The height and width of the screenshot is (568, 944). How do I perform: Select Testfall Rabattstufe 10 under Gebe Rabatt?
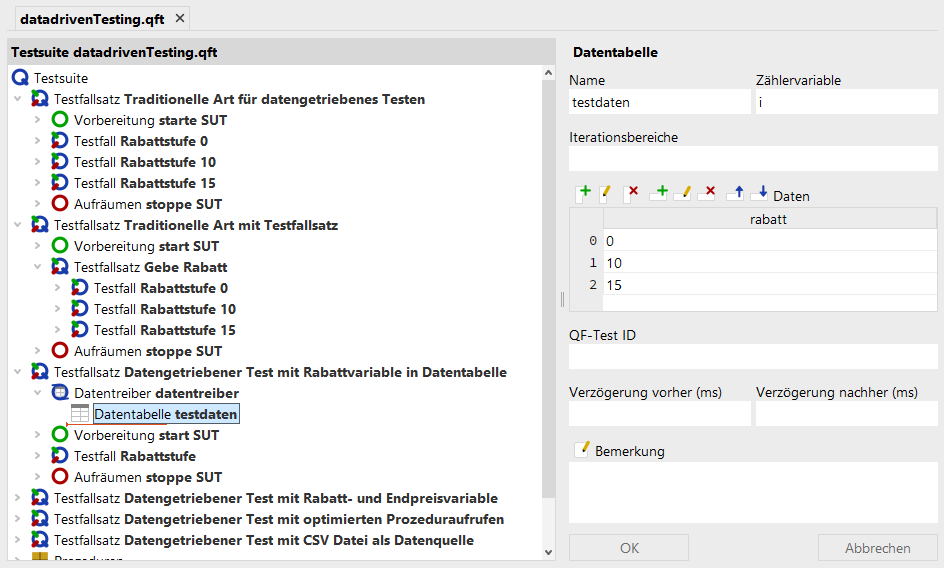click(164, 309)
